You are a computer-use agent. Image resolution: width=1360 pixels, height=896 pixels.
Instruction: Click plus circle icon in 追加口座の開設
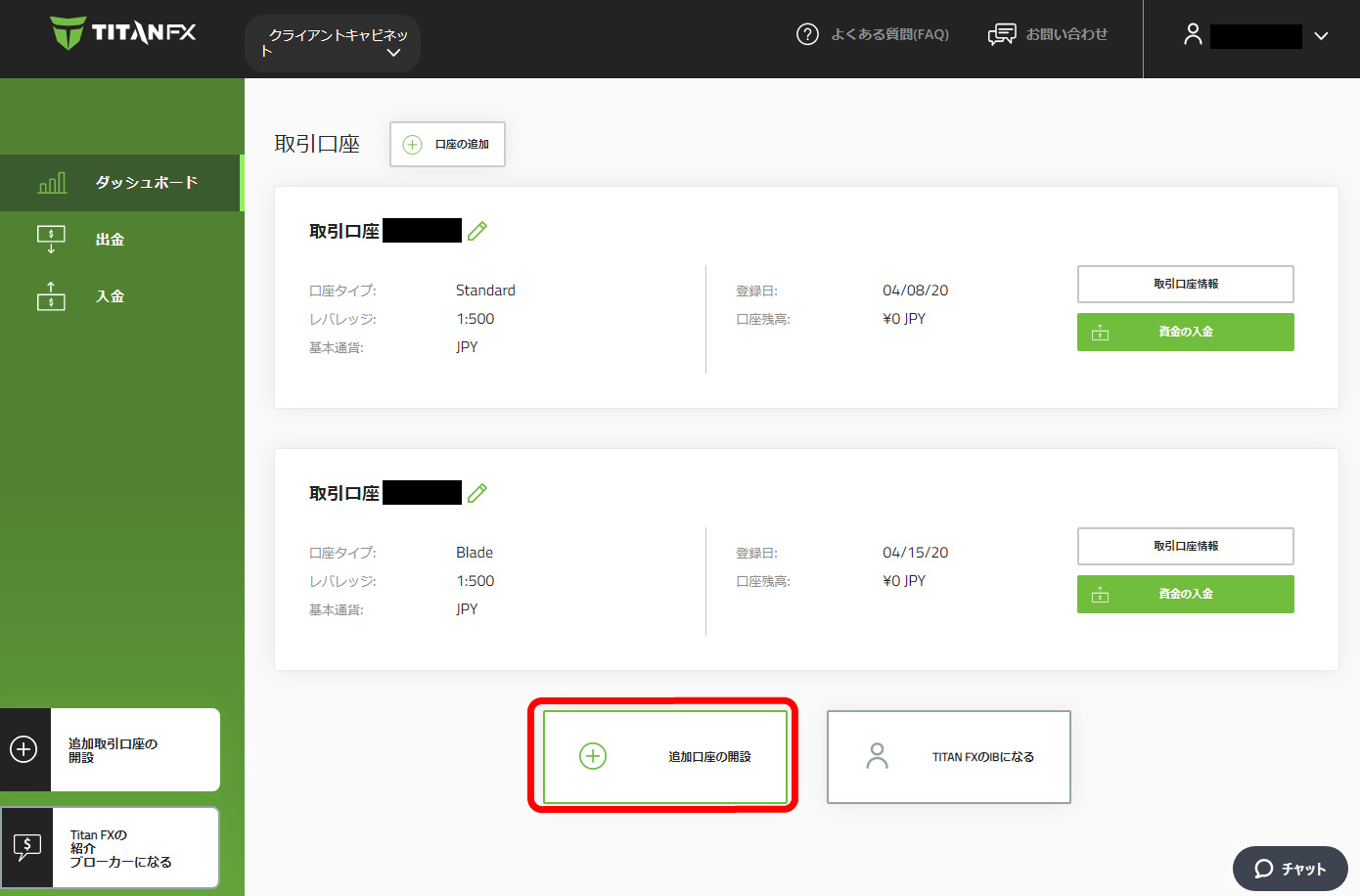(x=593, y=756)
